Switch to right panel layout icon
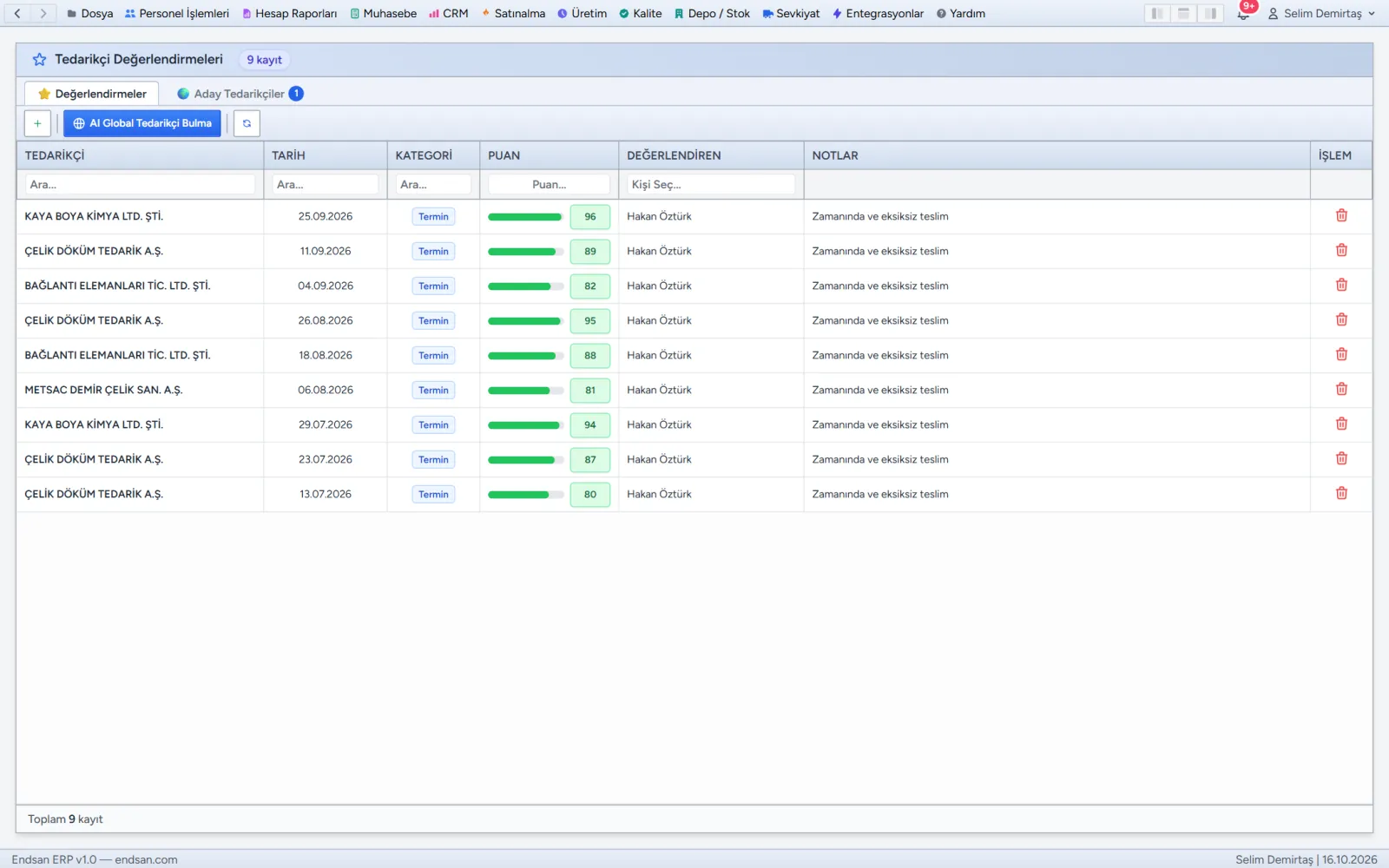 pyautogui.click(x=1210, y=14)
